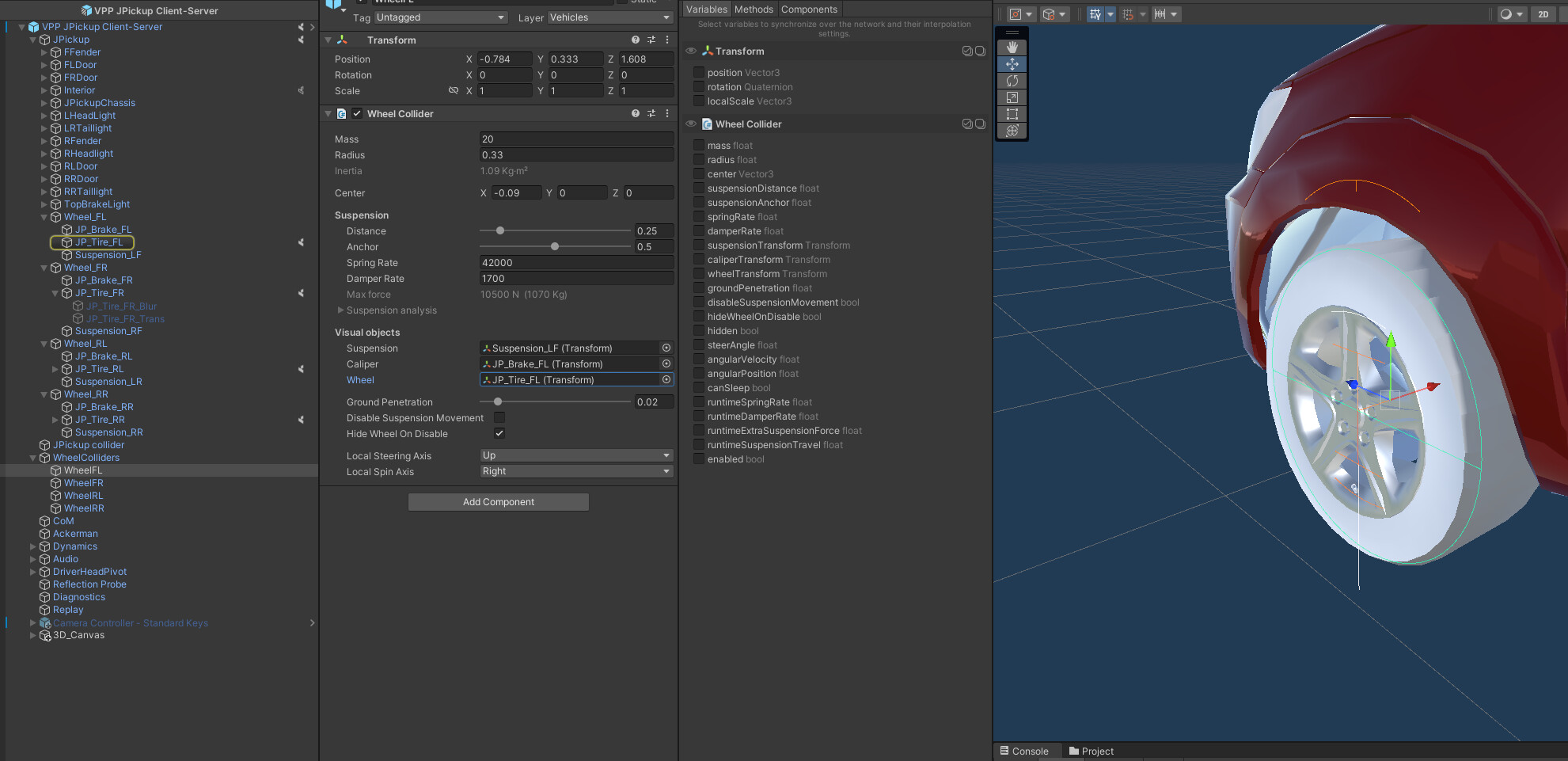Click the Suspension Distance slider handle

(500, 231)
